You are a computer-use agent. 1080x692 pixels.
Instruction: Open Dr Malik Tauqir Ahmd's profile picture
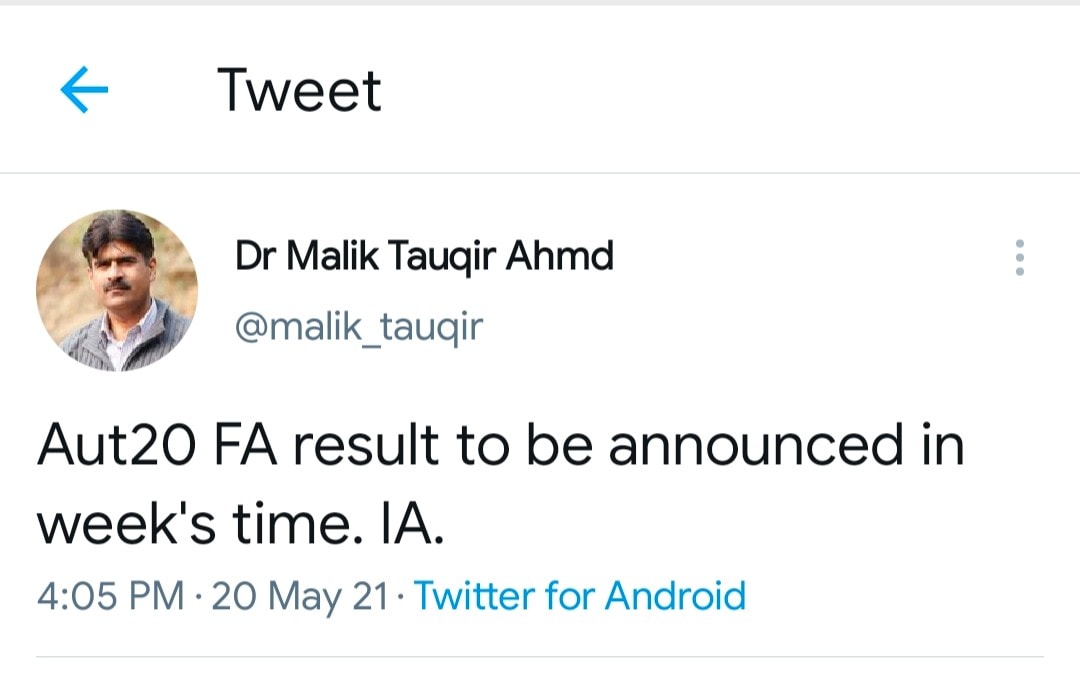117,291
